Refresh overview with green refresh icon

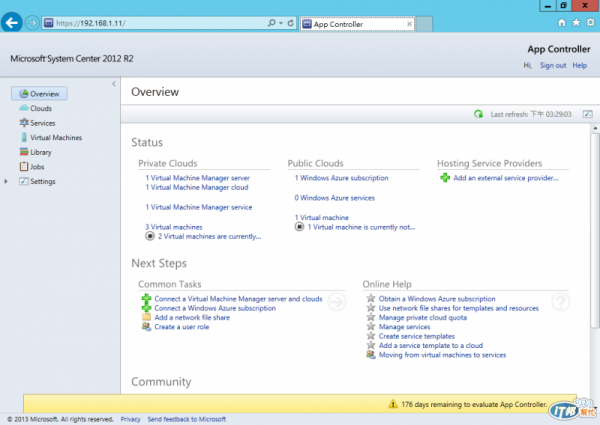pyautogui.click(x=478, y=114)
